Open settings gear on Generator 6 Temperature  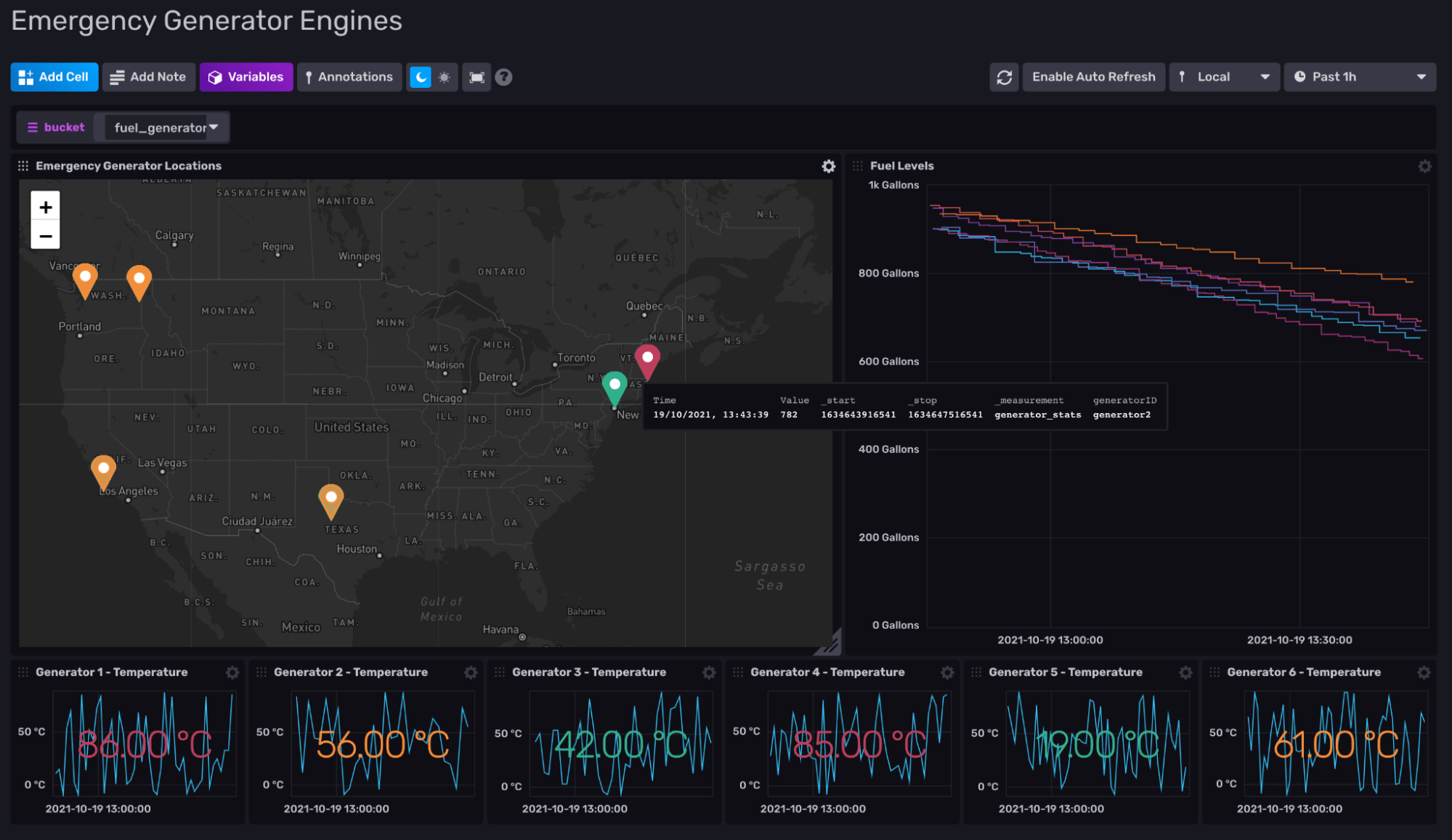pos(1424,672)
